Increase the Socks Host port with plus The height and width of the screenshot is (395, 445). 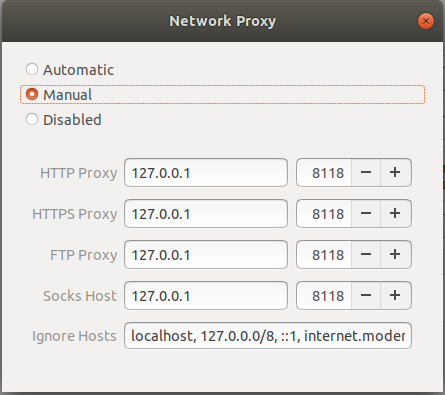click(x=396, y=296)
